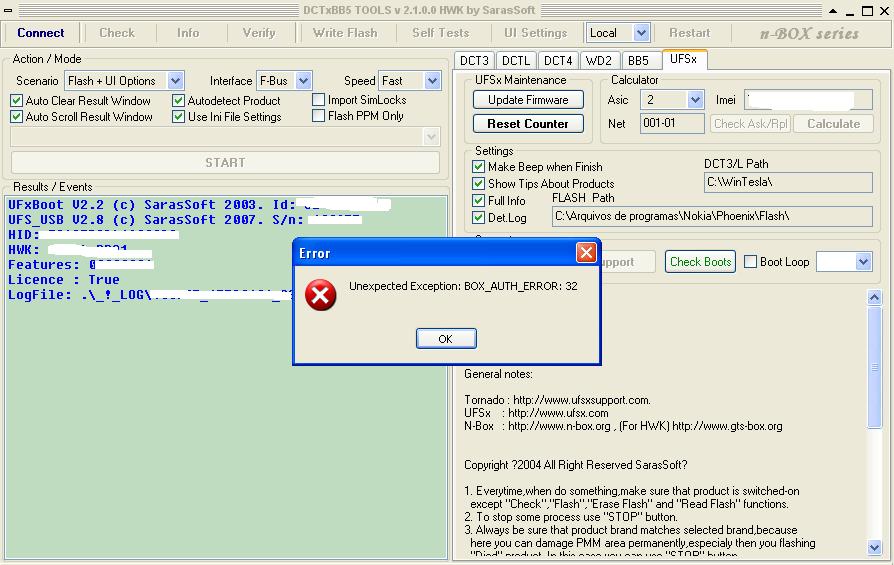This screenshot has width=894, height=565.
Task: Select the UFSx tab
Action: coord(684,59)
